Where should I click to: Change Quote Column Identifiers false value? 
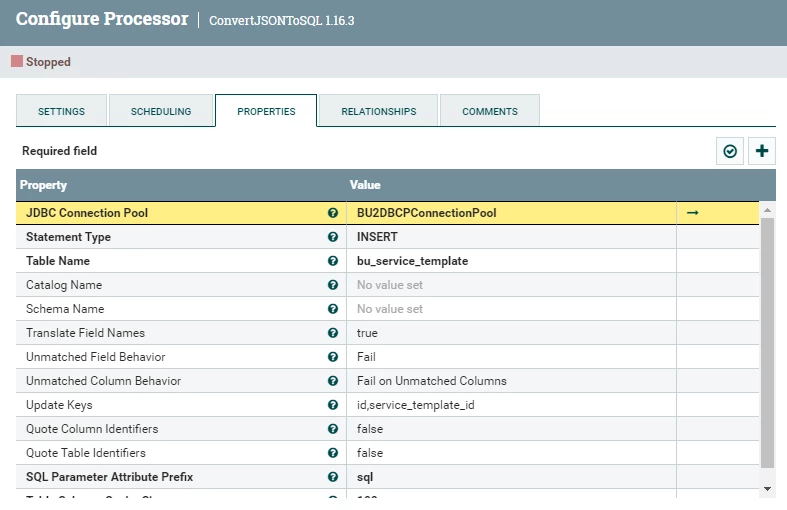(x=511, y=429)
